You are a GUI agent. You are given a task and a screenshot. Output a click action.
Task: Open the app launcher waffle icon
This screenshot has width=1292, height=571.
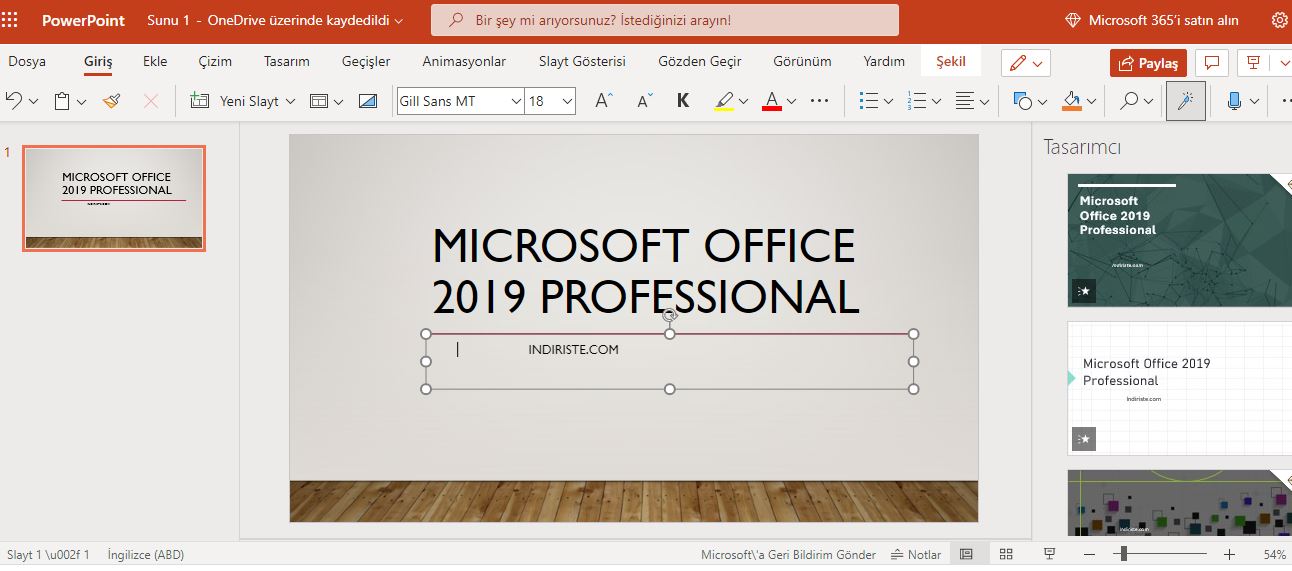(x=10, y=20)
